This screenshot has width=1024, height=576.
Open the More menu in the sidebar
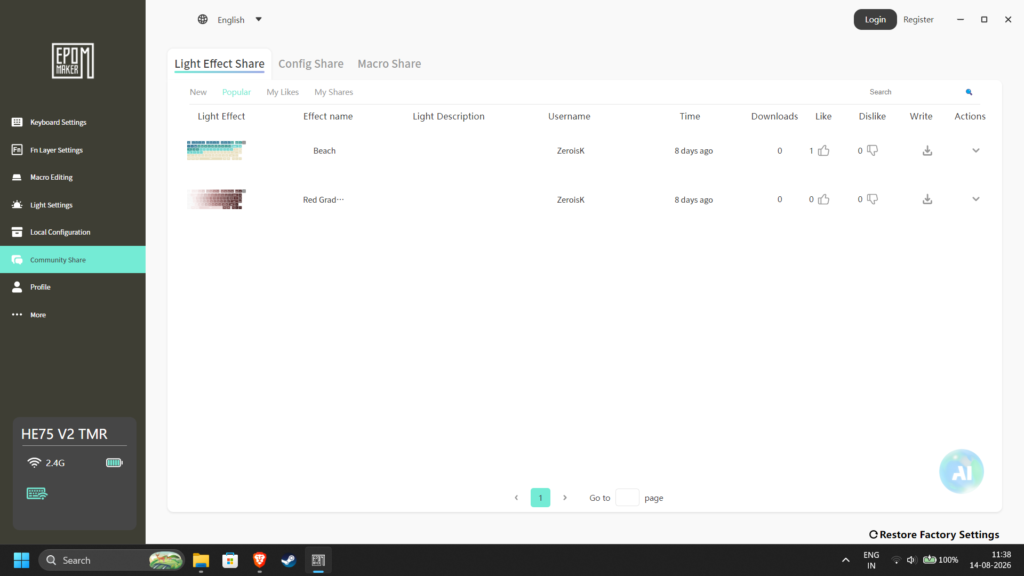click(72, 314)
